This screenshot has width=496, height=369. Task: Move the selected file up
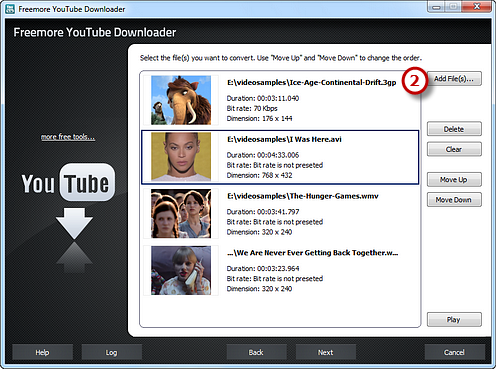pyautogui.click(x=454, y=180)
